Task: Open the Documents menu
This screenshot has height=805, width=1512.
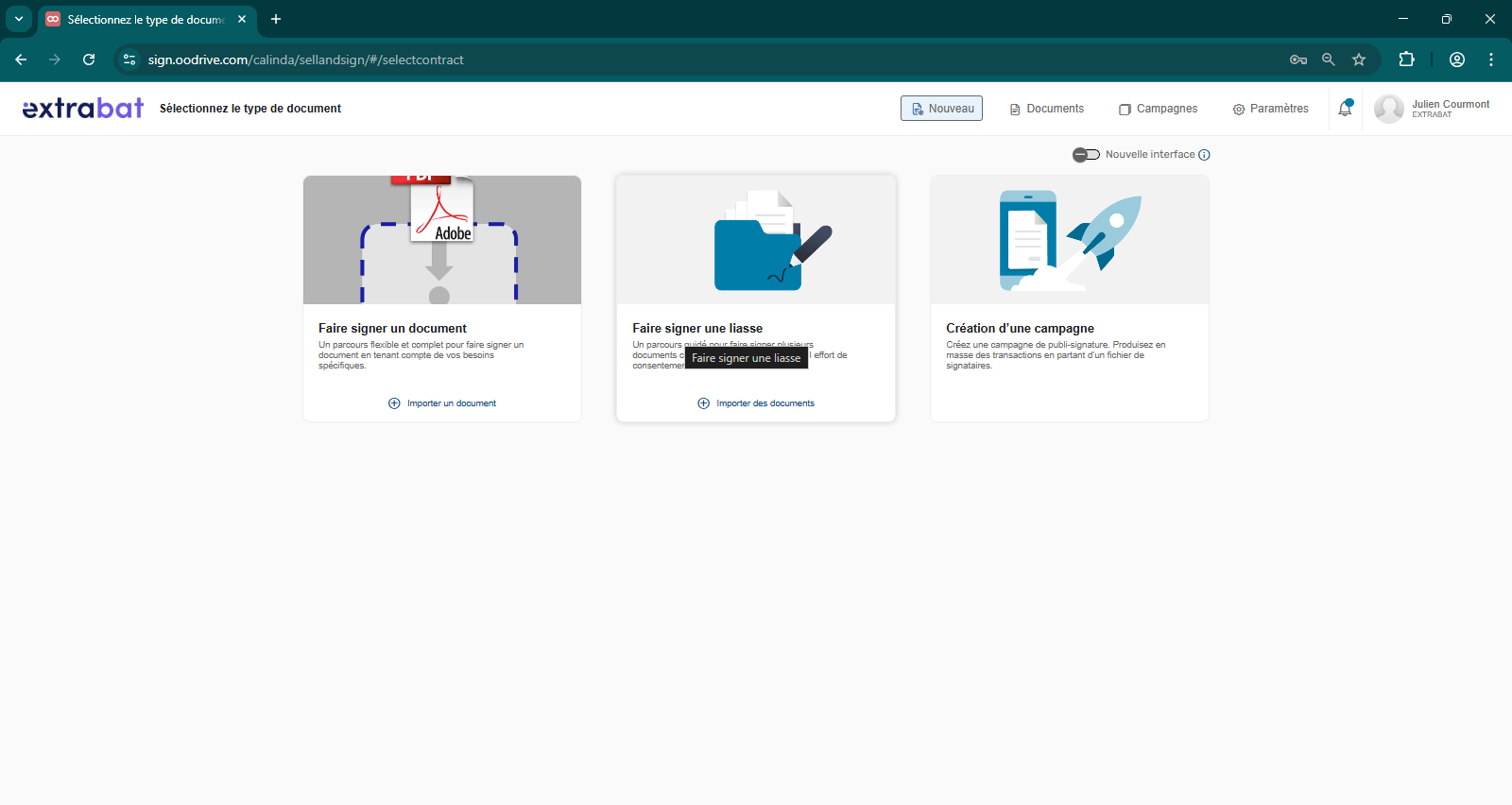Action: tap(1047, 109)
